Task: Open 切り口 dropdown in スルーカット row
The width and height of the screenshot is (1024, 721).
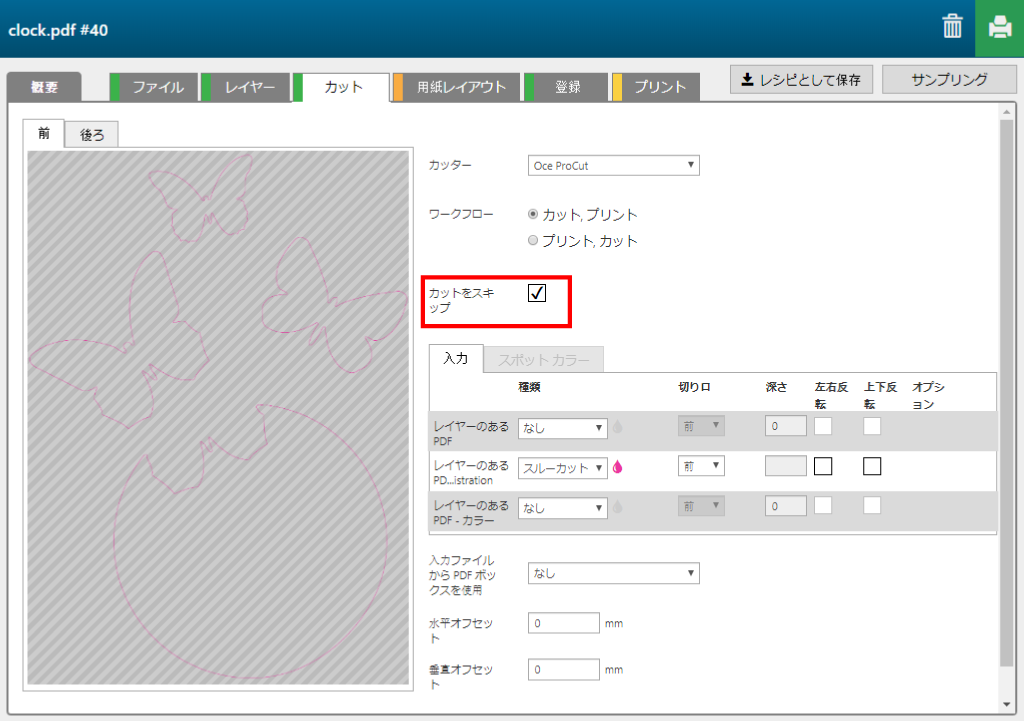Action: point(701,466)
